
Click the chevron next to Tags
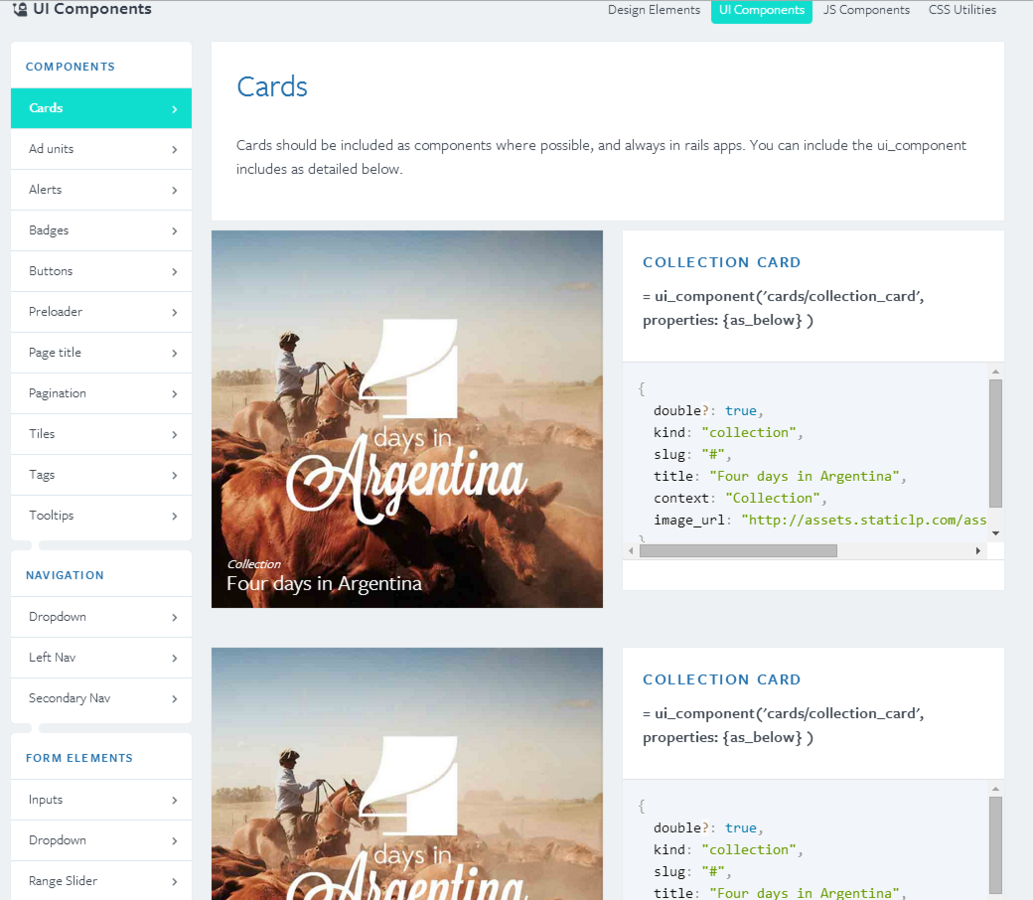pos(175,476)
